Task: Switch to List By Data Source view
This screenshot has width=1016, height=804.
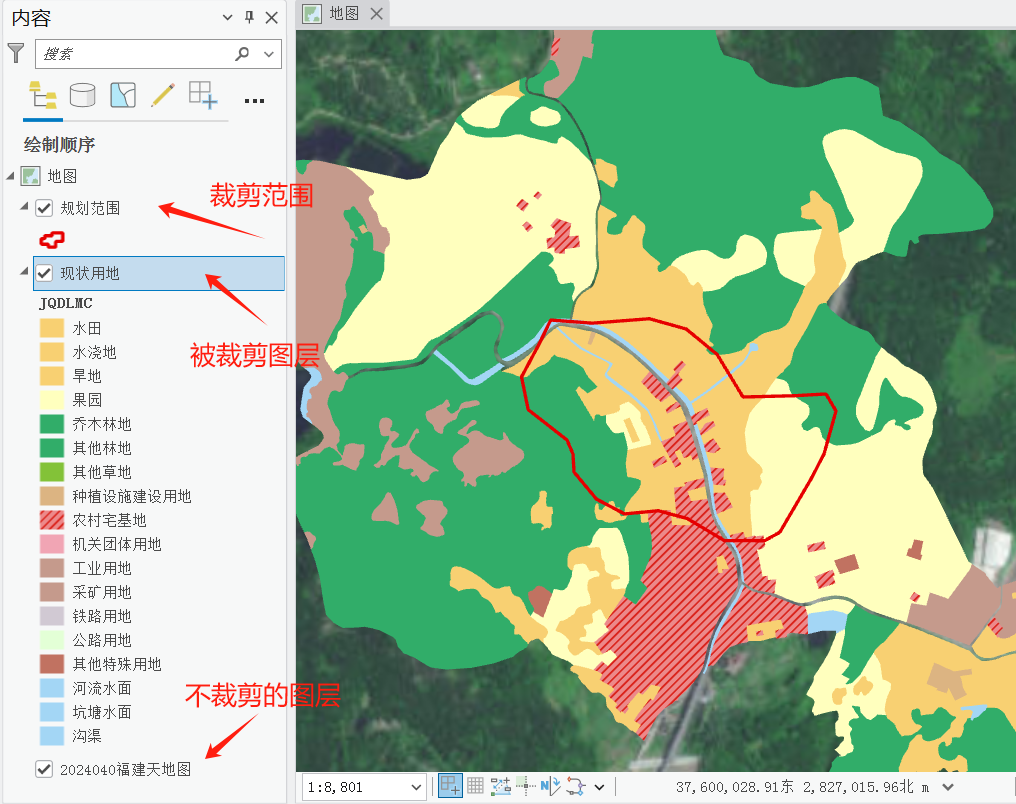Action: pos(82,95)
